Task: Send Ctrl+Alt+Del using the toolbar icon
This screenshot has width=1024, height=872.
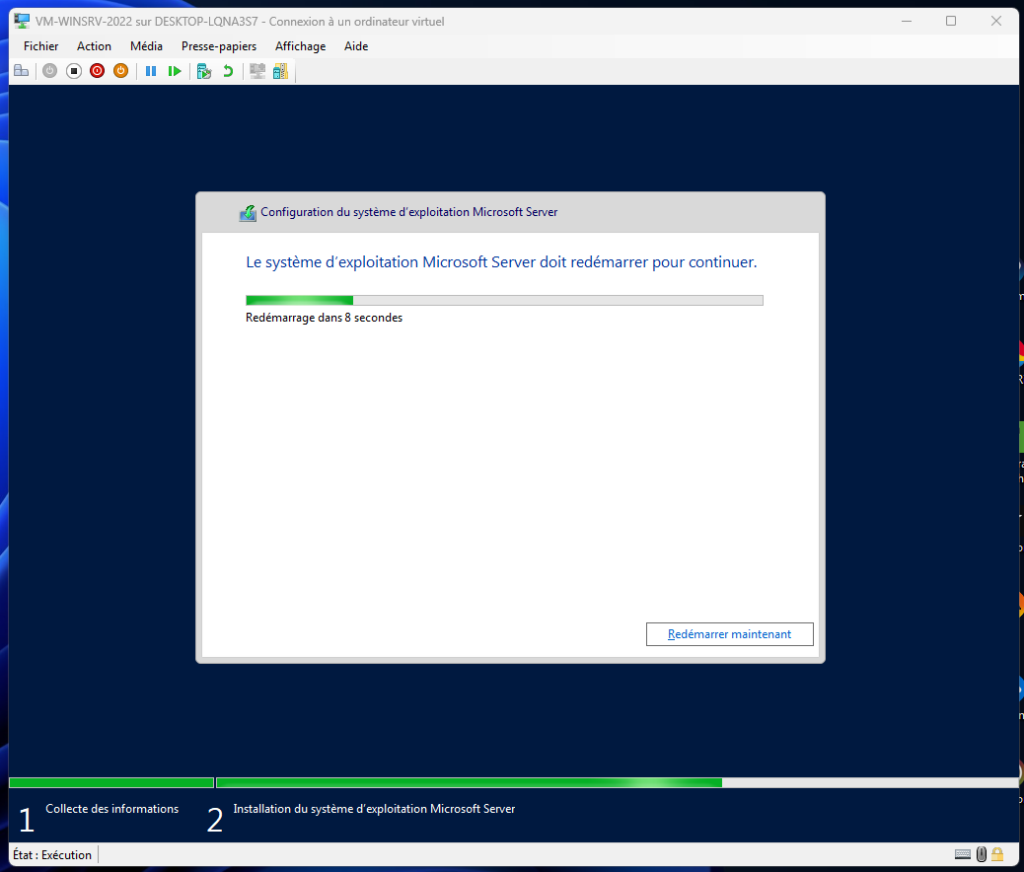Action: [x=21, y=71]
